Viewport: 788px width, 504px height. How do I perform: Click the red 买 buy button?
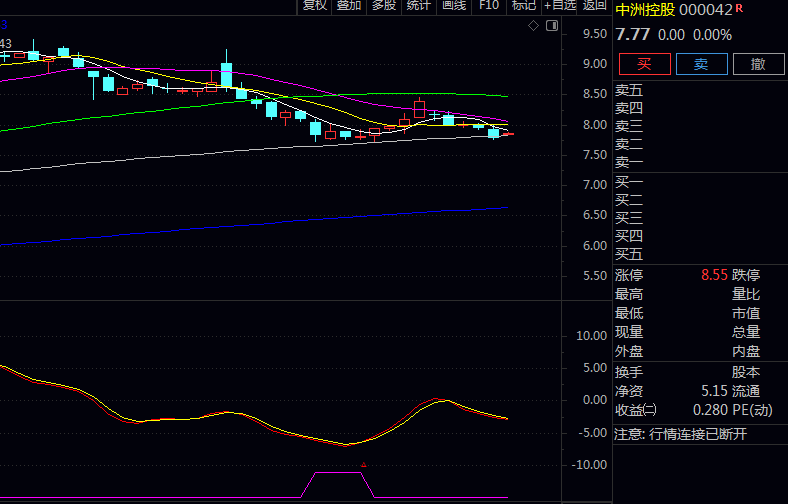645,64
